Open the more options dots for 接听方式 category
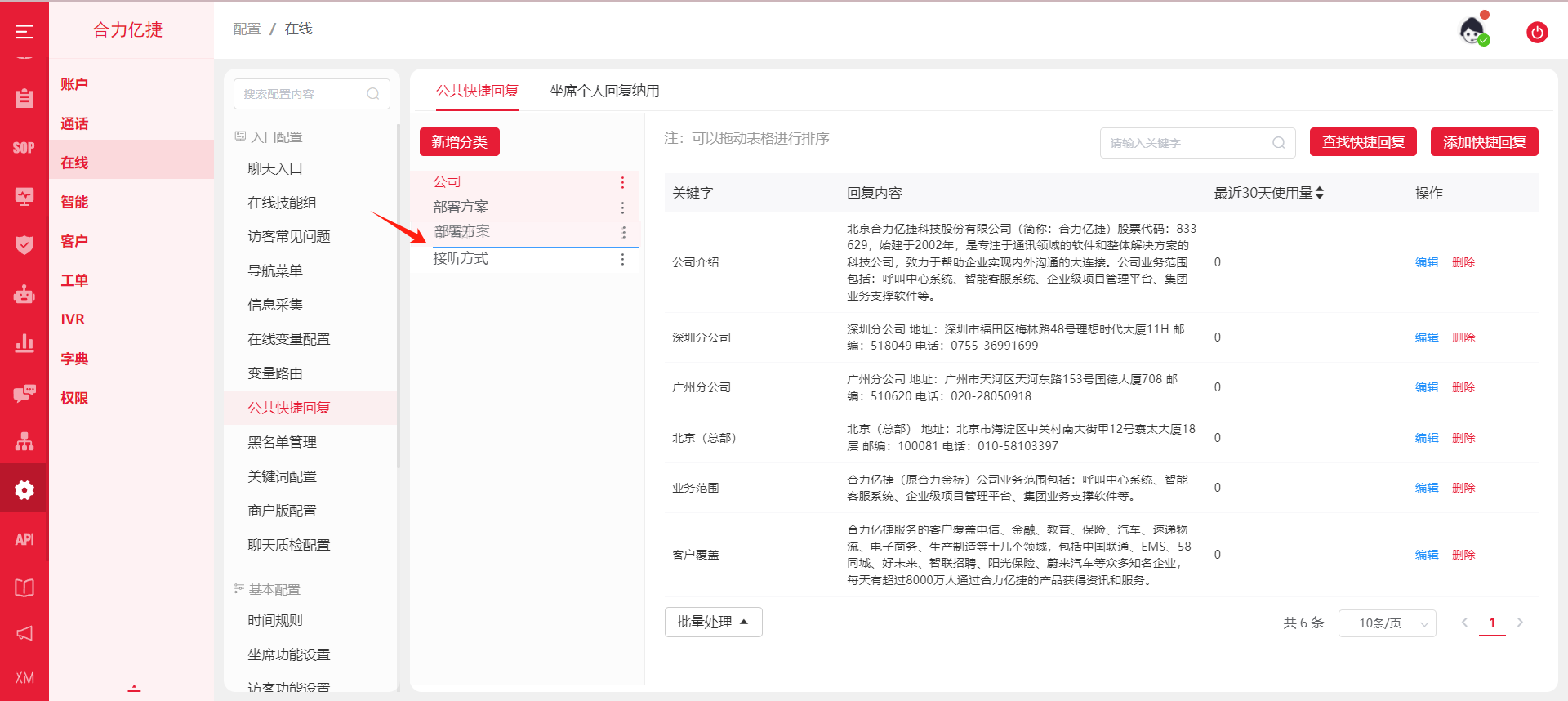This screenshot has width=1568, height=701. [622, 259]
